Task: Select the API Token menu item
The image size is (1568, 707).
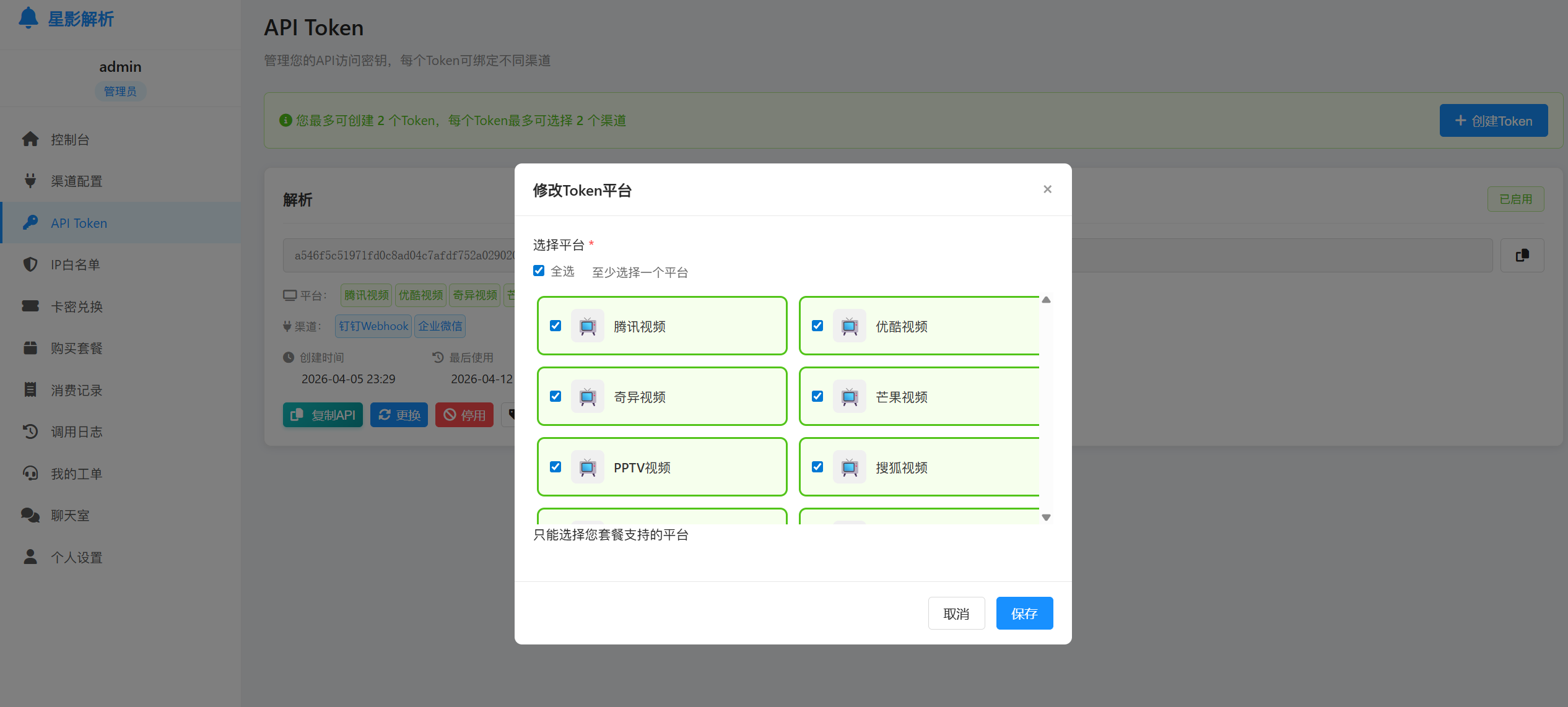Action: coord(121,223)
